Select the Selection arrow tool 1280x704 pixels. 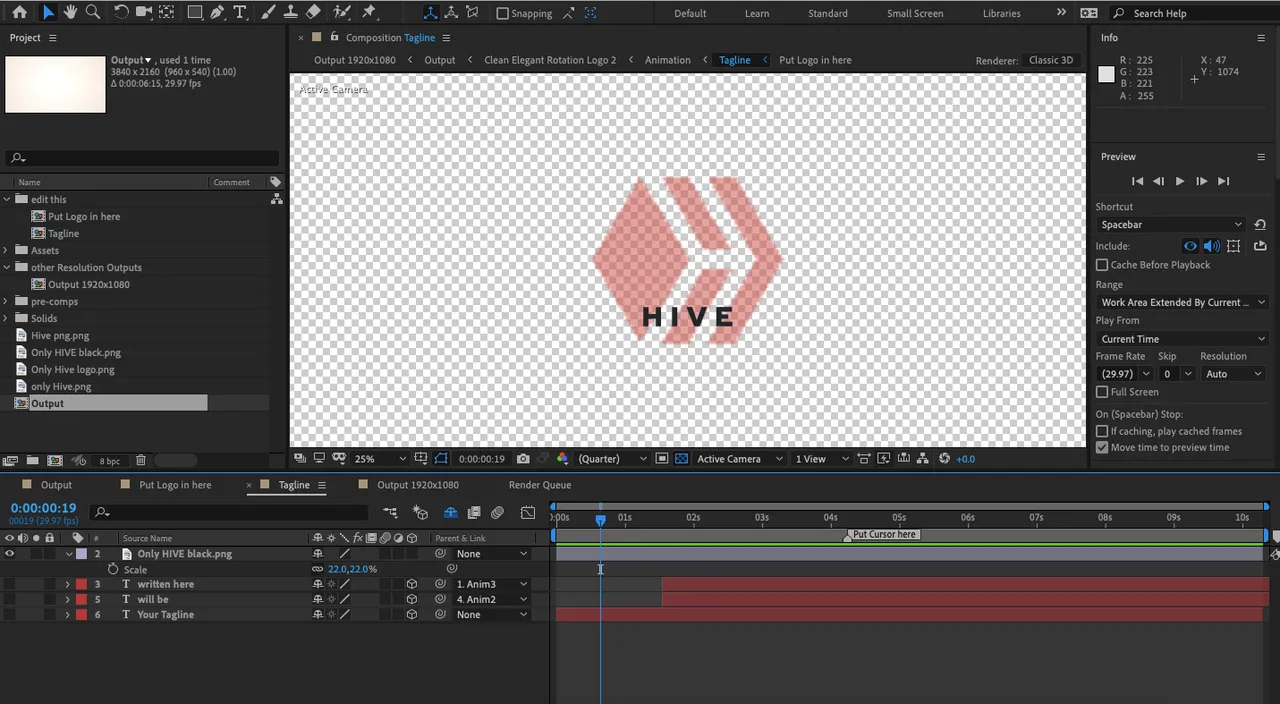tap(47, 13)
